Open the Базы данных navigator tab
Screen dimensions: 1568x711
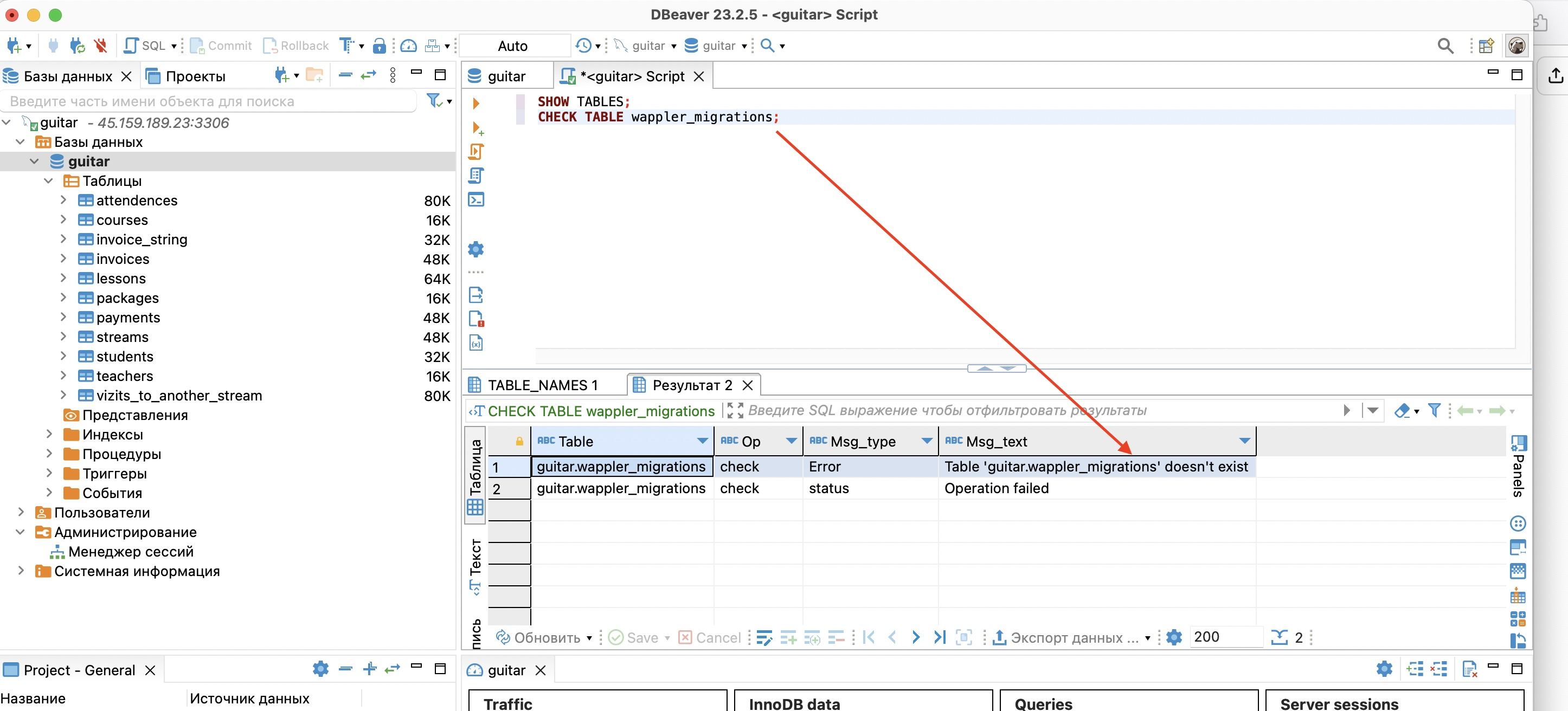(68, 76)
